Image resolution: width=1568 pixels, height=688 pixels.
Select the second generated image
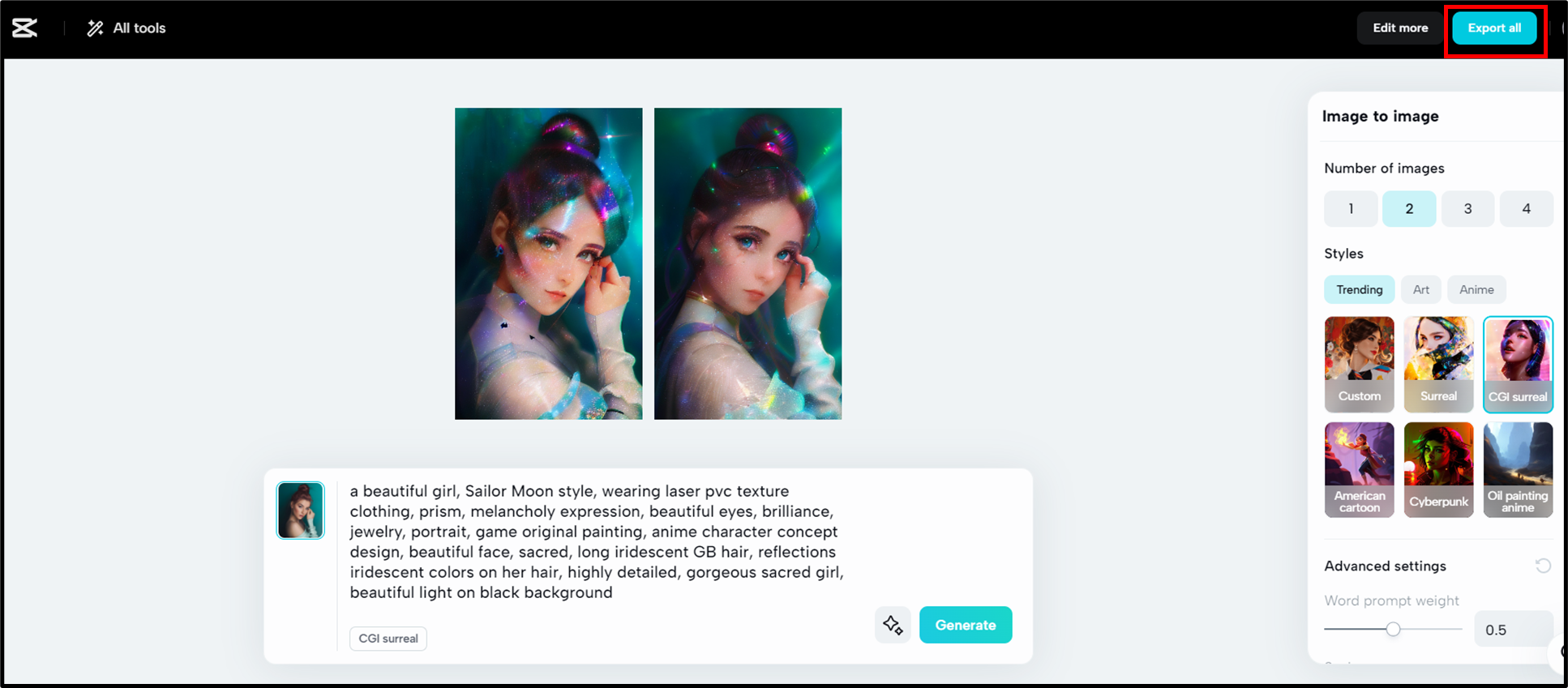(x=748, y=263)
